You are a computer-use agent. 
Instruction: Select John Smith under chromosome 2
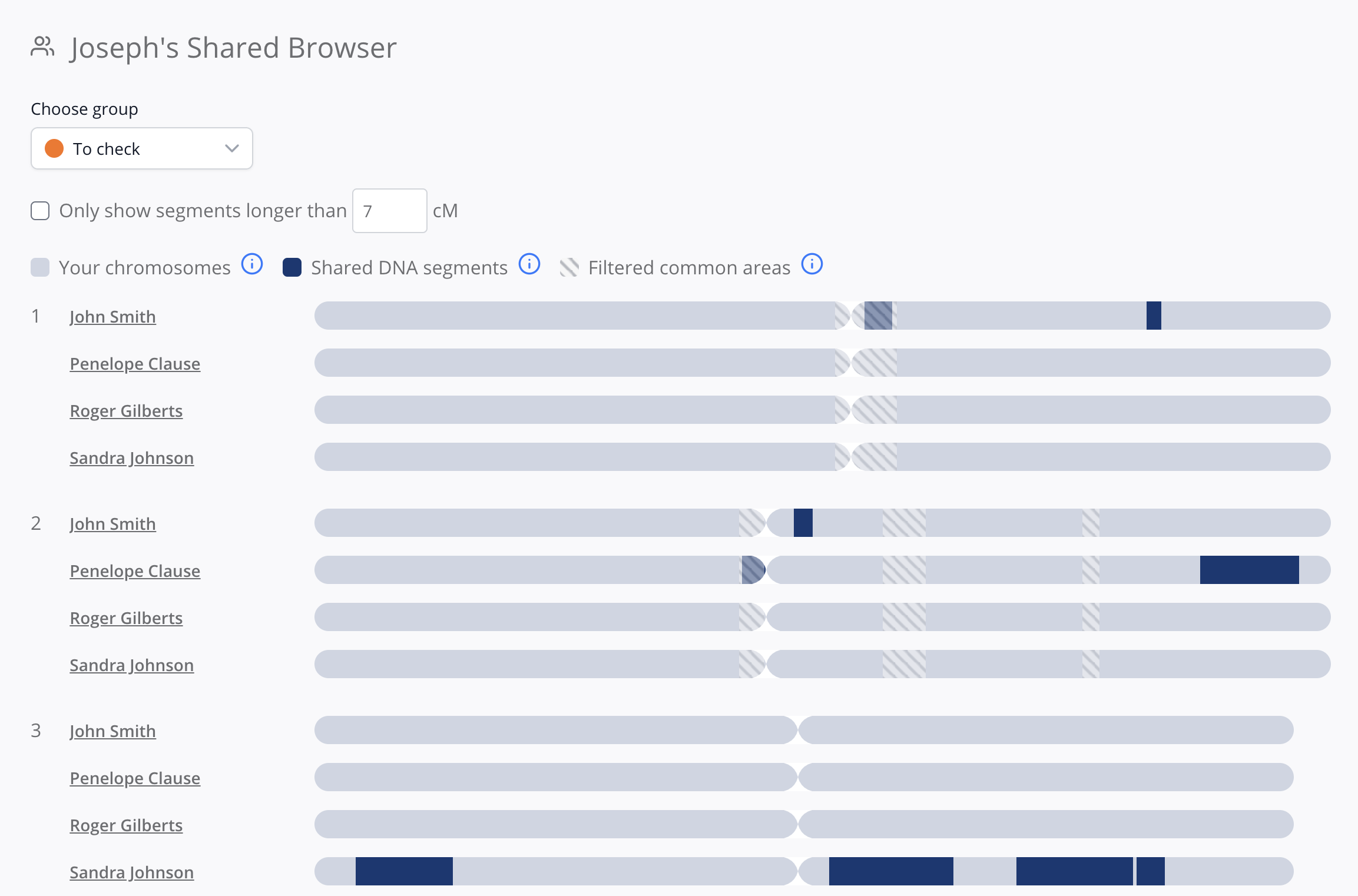113,523
